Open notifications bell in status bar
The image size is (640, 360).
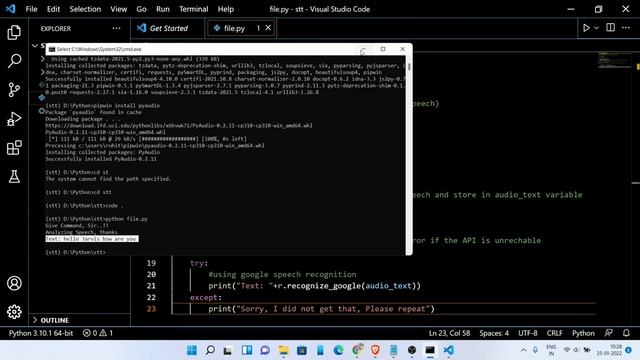(626, 333)
